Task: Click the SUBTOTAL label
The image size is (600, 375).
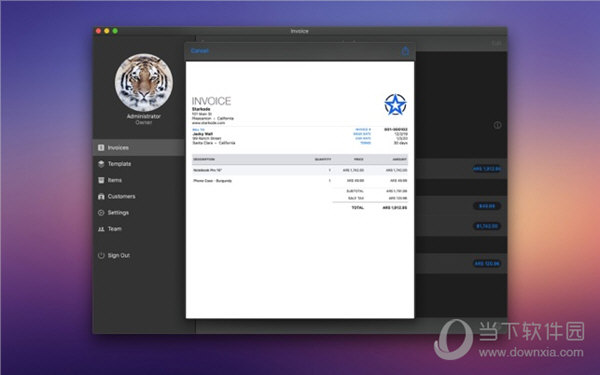Action: (x=355, y=191)
